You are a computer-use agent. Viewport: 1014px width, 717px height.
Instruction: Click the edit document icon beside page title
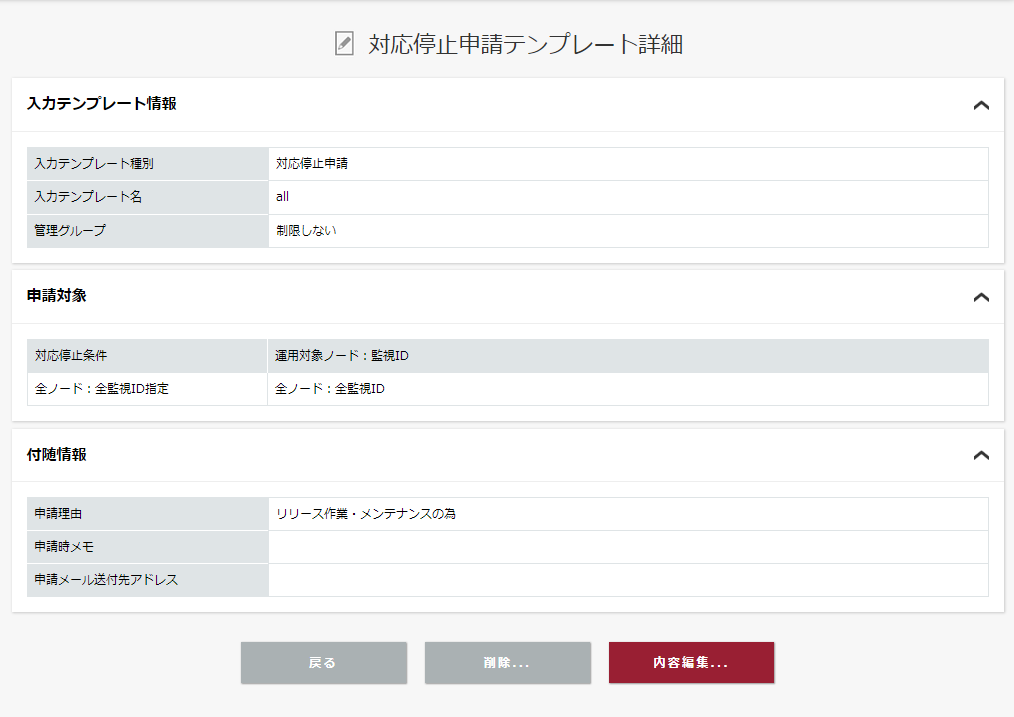point(344,43)
